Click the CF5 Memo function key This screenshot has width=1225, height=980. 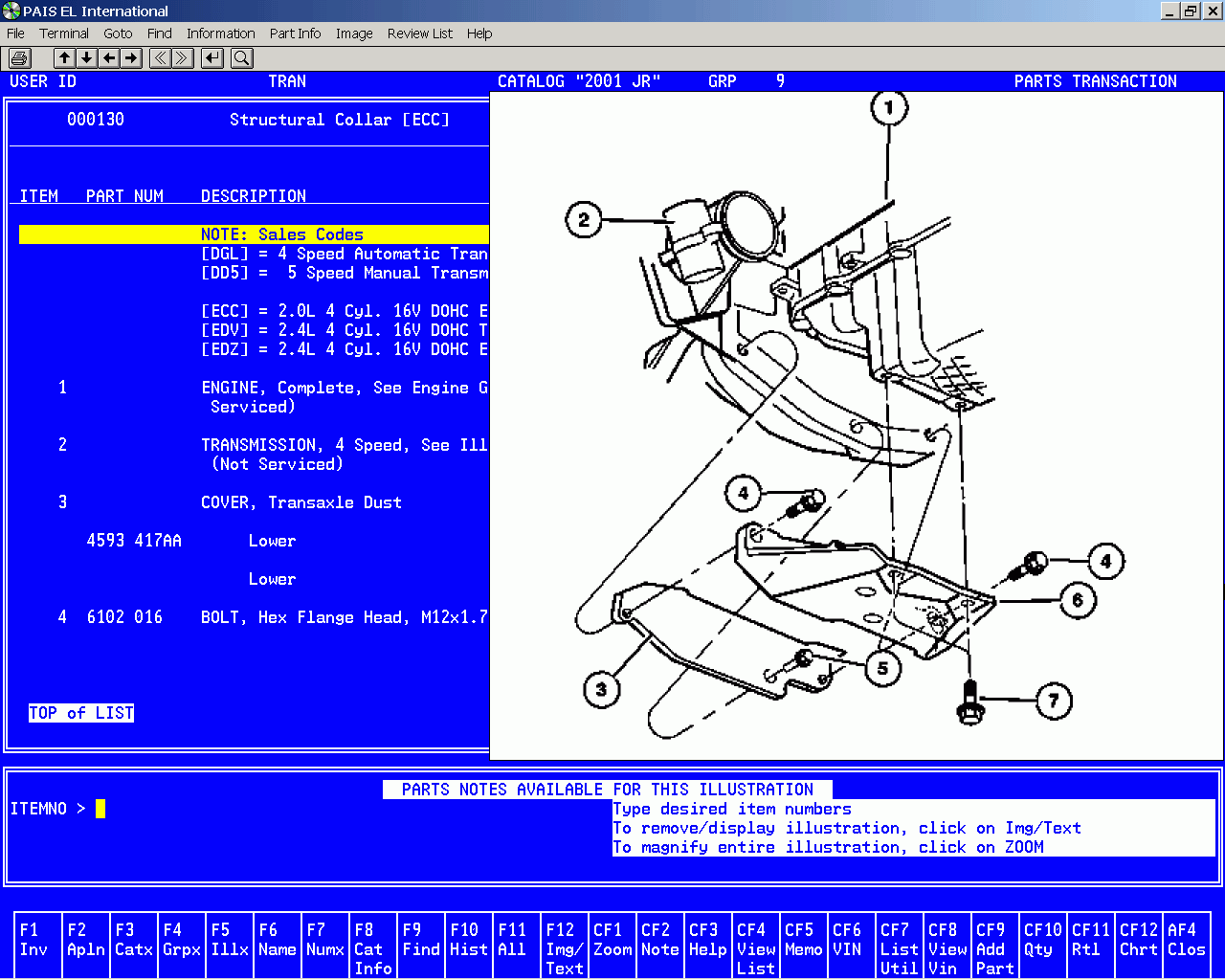804,946
